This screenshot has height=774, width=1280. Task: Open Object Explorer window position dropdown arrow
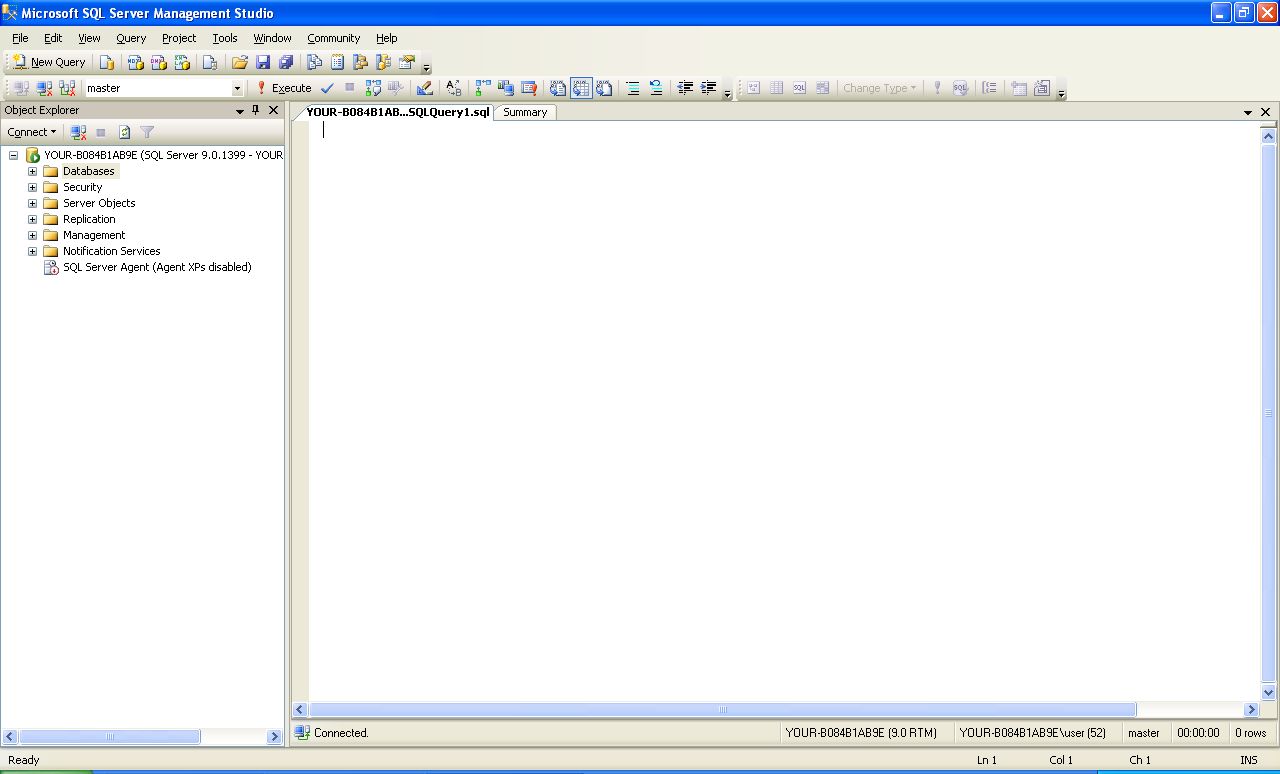pos(240,111)
